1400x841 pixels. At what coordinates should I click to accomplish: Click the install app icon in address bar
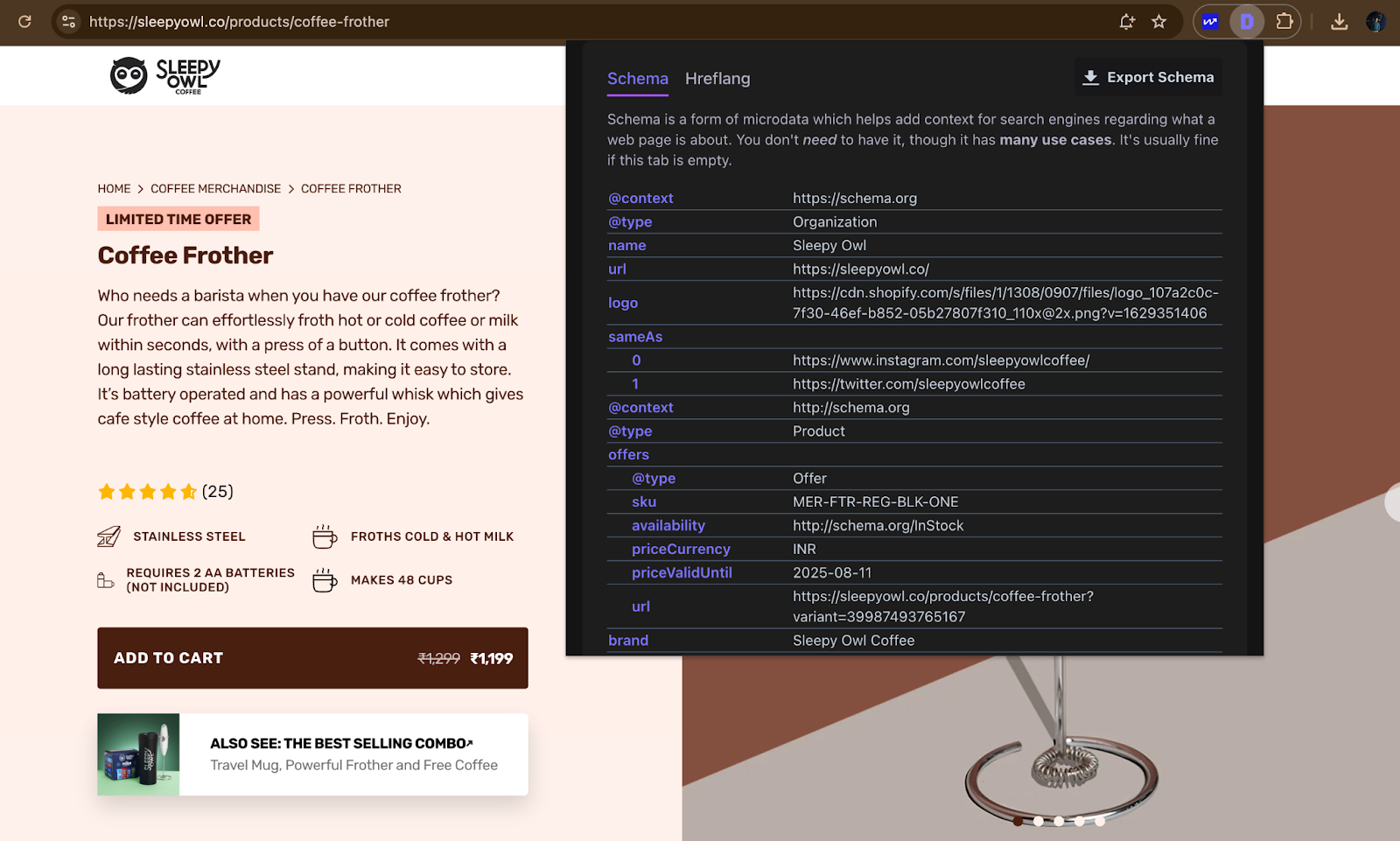(x=1127, y=22)
